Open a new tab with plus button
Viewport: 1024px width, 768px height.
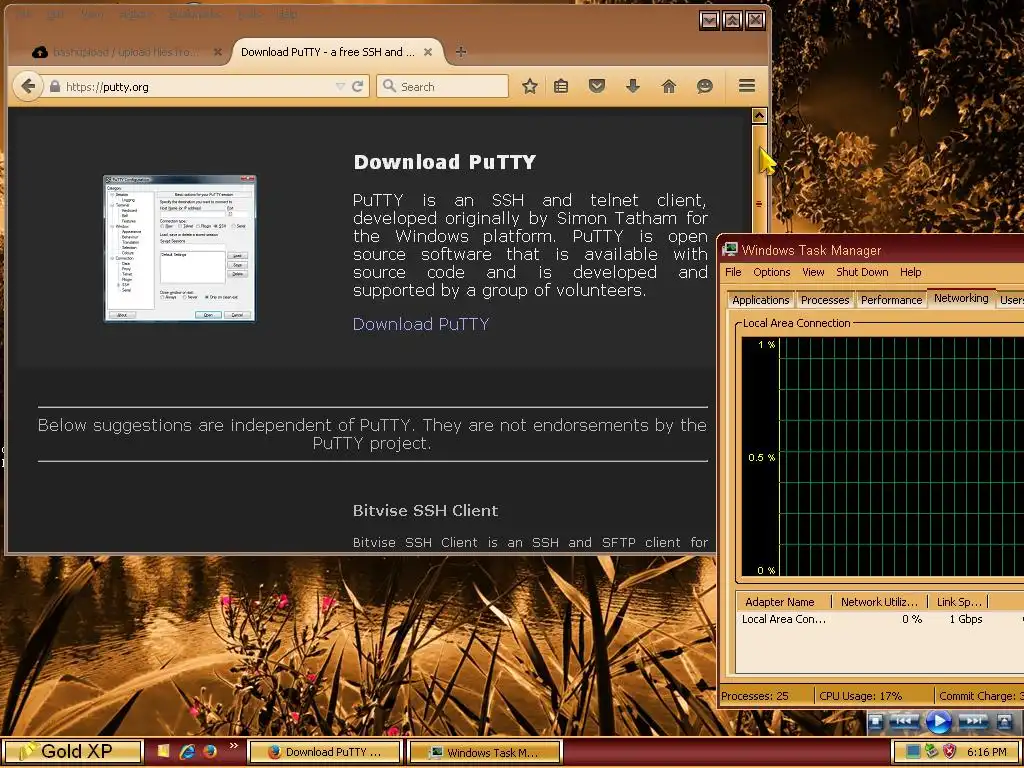(x=460, y=52)
